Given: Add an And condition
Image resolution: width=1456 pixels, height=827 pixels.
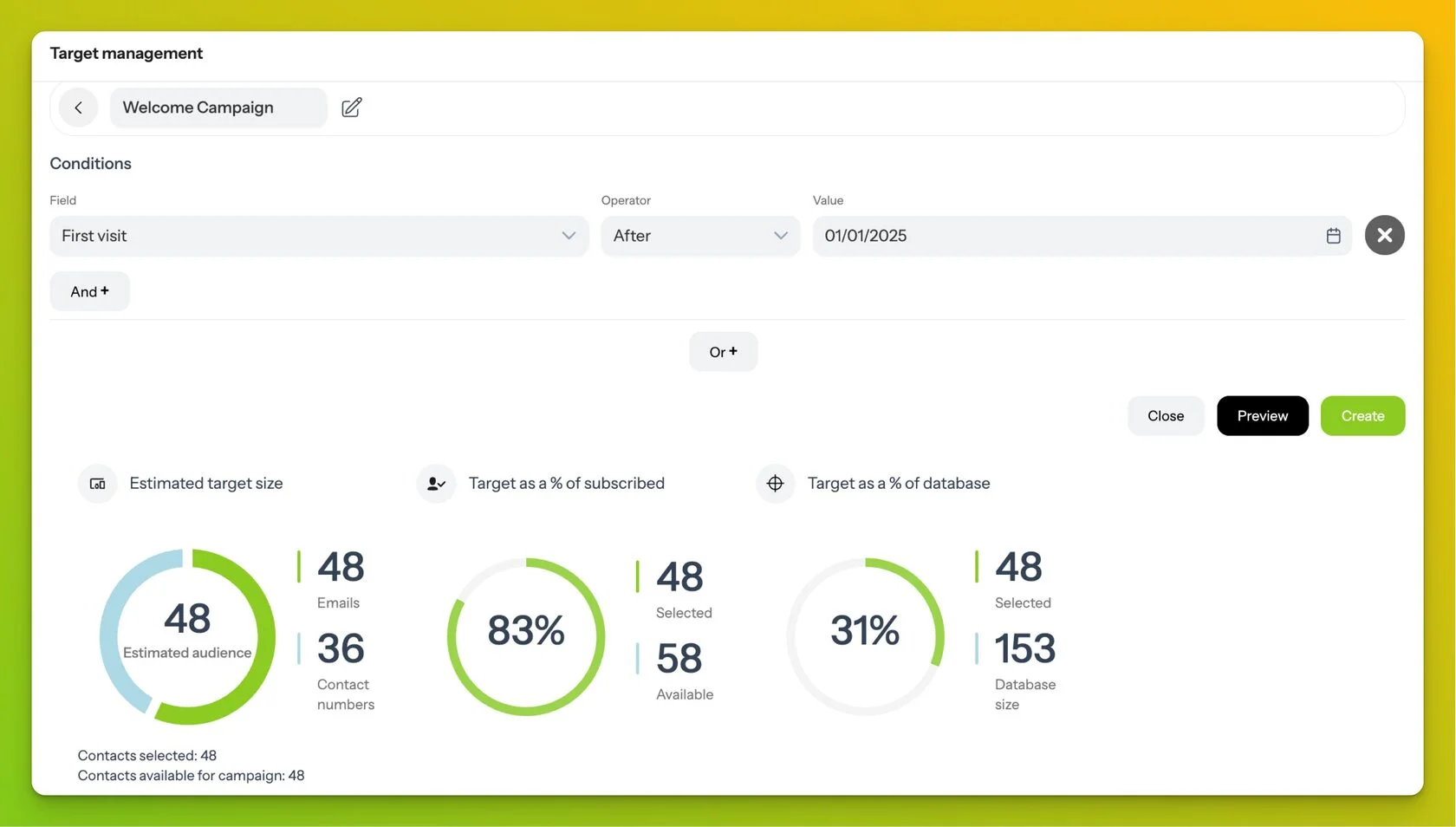Looking at the screenshot, I should (89, 291).
